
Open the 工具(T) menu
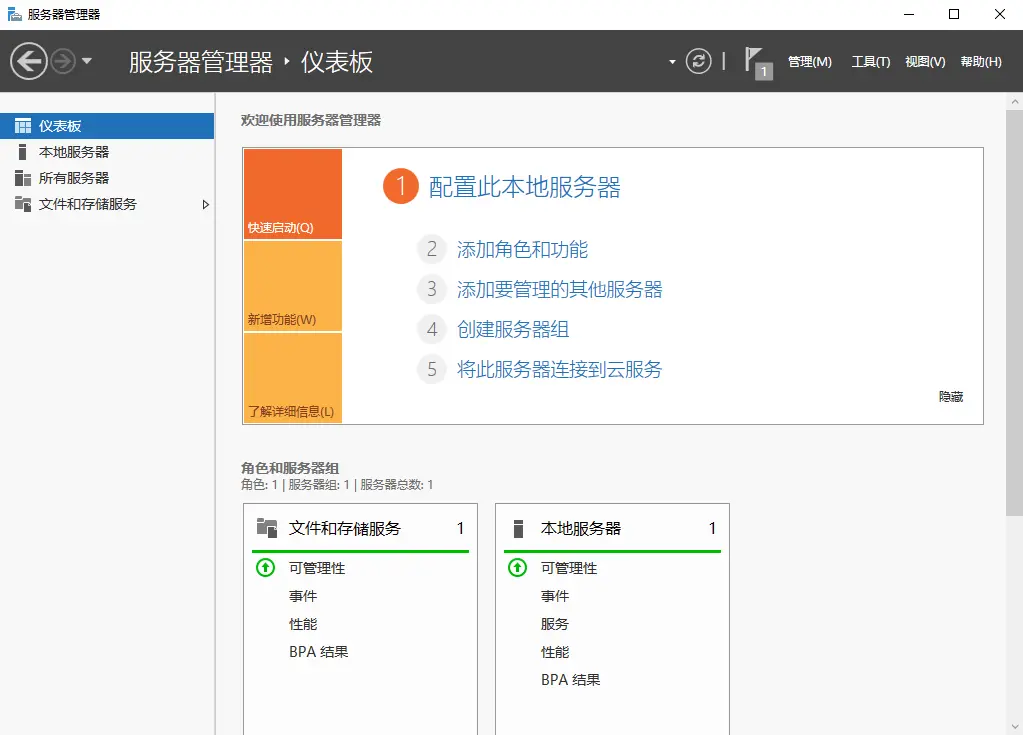coord(870,61)
